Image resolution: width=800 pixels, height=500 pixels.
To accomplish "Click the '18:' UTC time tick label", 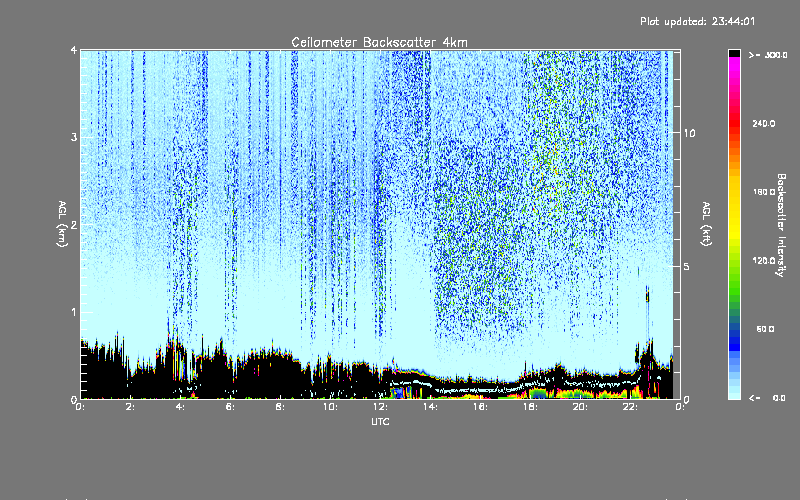I will click(530, 407).
